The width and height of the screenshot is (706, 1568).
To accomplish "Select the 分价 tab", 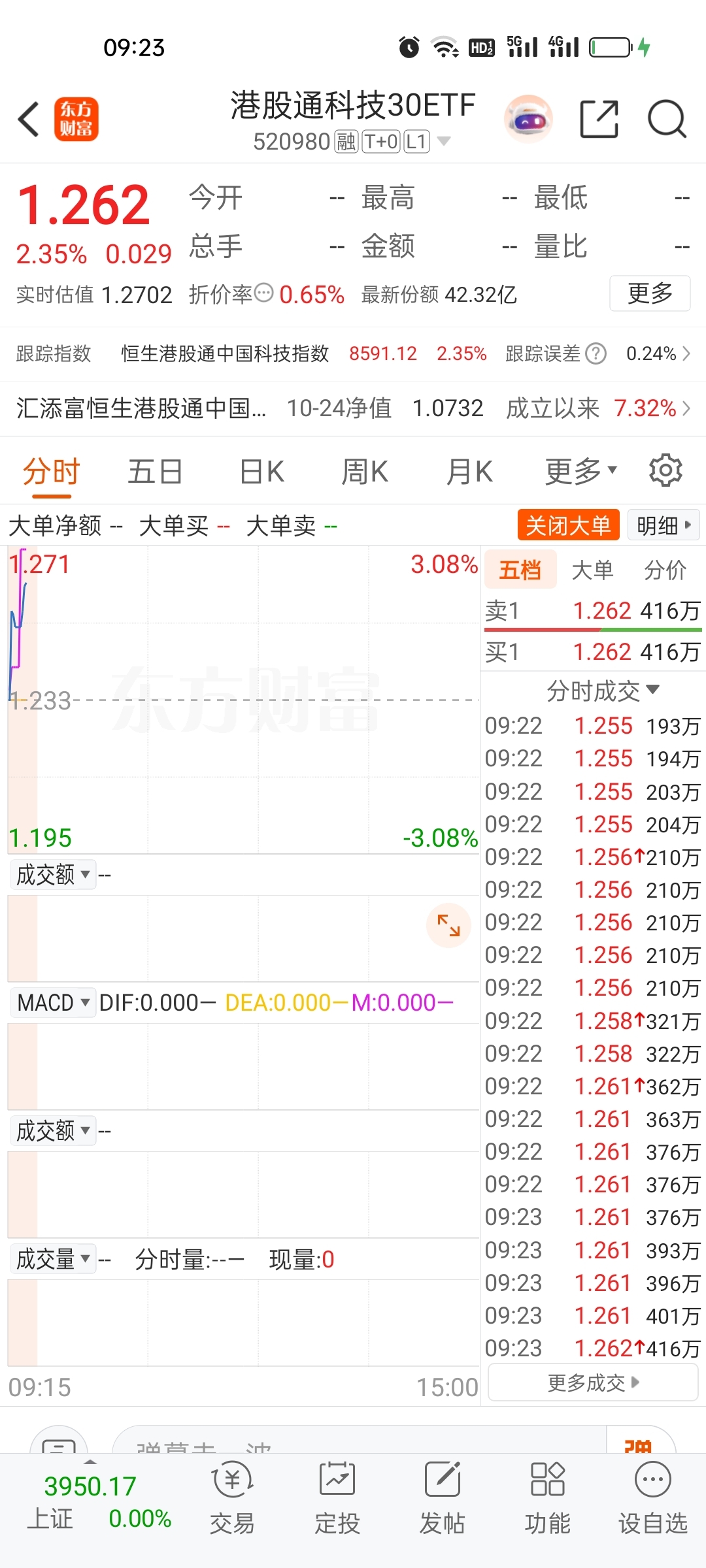I will [665, 570].
